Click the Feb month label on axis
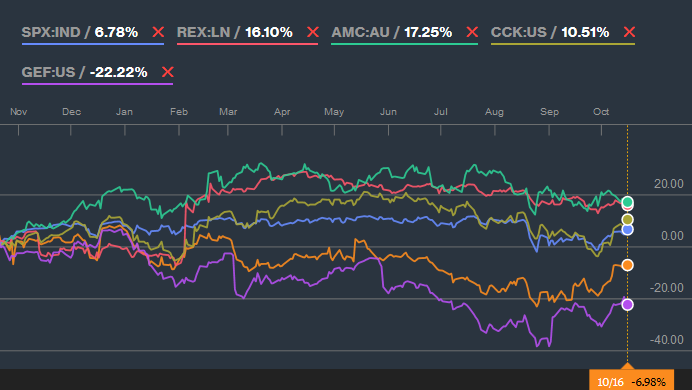This screenshot has width=692, height=390. click(x=179, y=112)
